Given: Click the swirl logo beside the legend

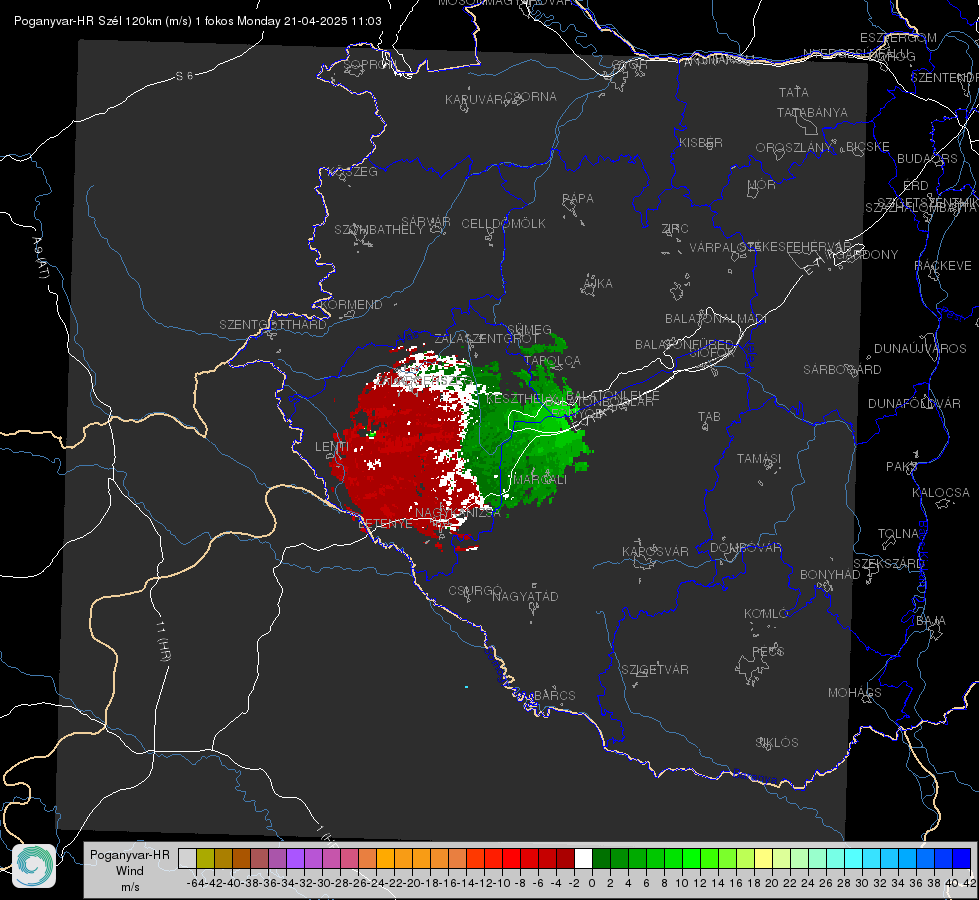Looking at the screenshot, I should (x=34, y=866).
